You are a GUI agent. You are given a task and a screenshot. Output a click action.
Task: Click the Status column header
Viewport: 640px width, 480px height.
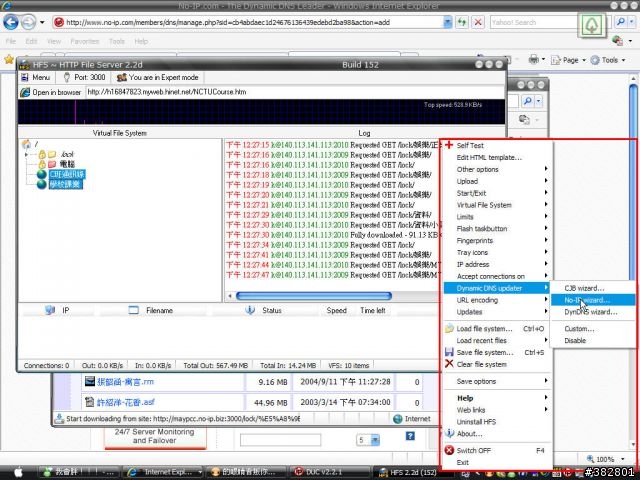click(x=264, y=311)
